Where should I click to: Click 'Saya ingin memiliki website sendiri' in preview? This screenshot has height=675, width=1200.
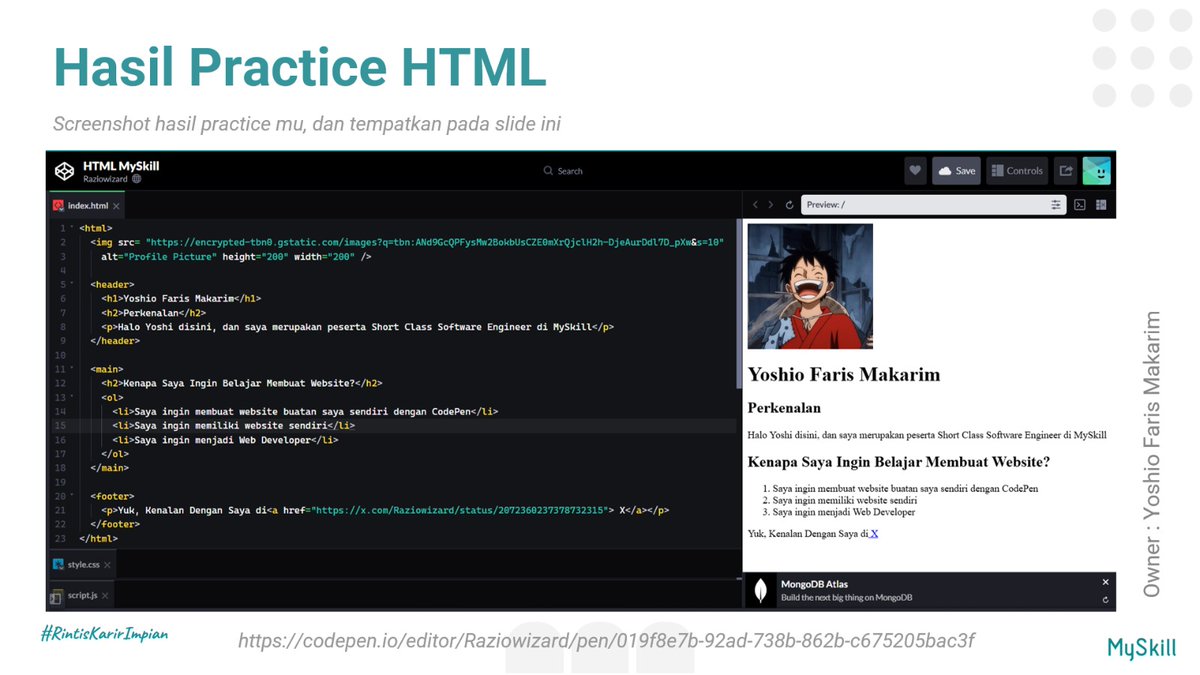[844, 500]
